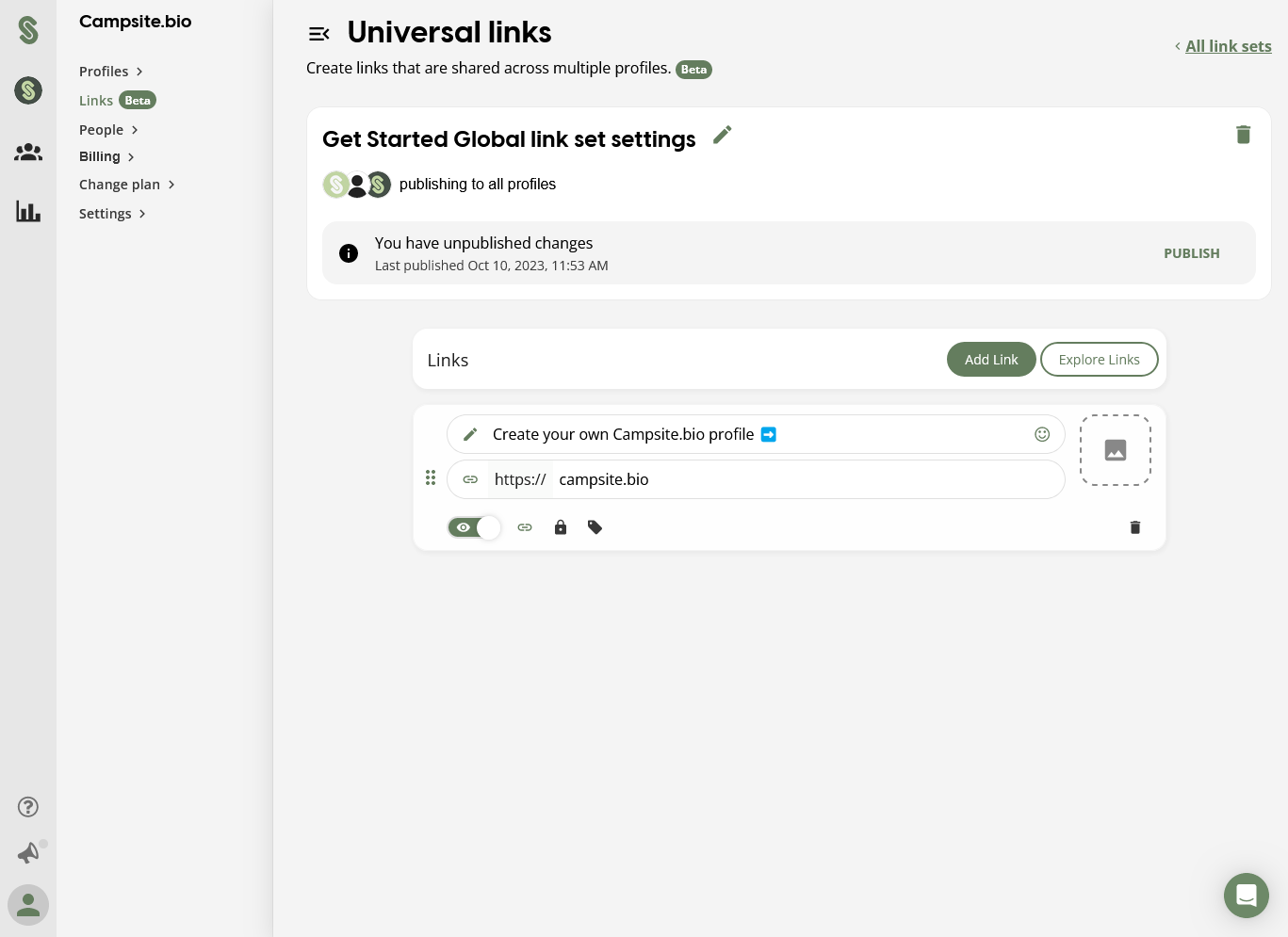Select Links Beta in the sidebar

click(96, 101)
